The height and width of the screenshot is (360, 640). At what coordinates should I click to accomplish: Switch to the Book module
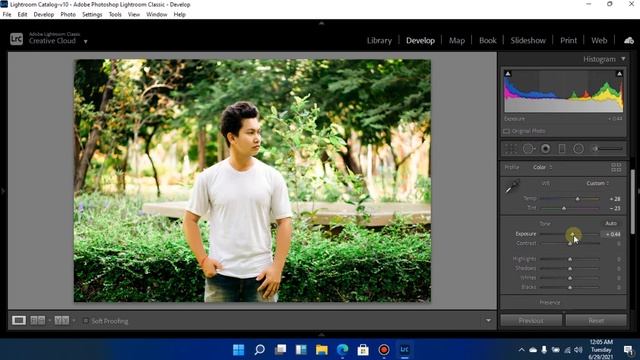pos(488,40)
